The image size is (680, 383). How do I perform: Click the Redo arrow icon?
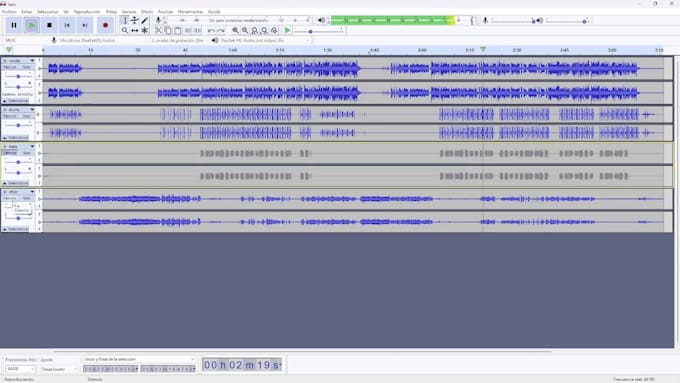point(221,30)
